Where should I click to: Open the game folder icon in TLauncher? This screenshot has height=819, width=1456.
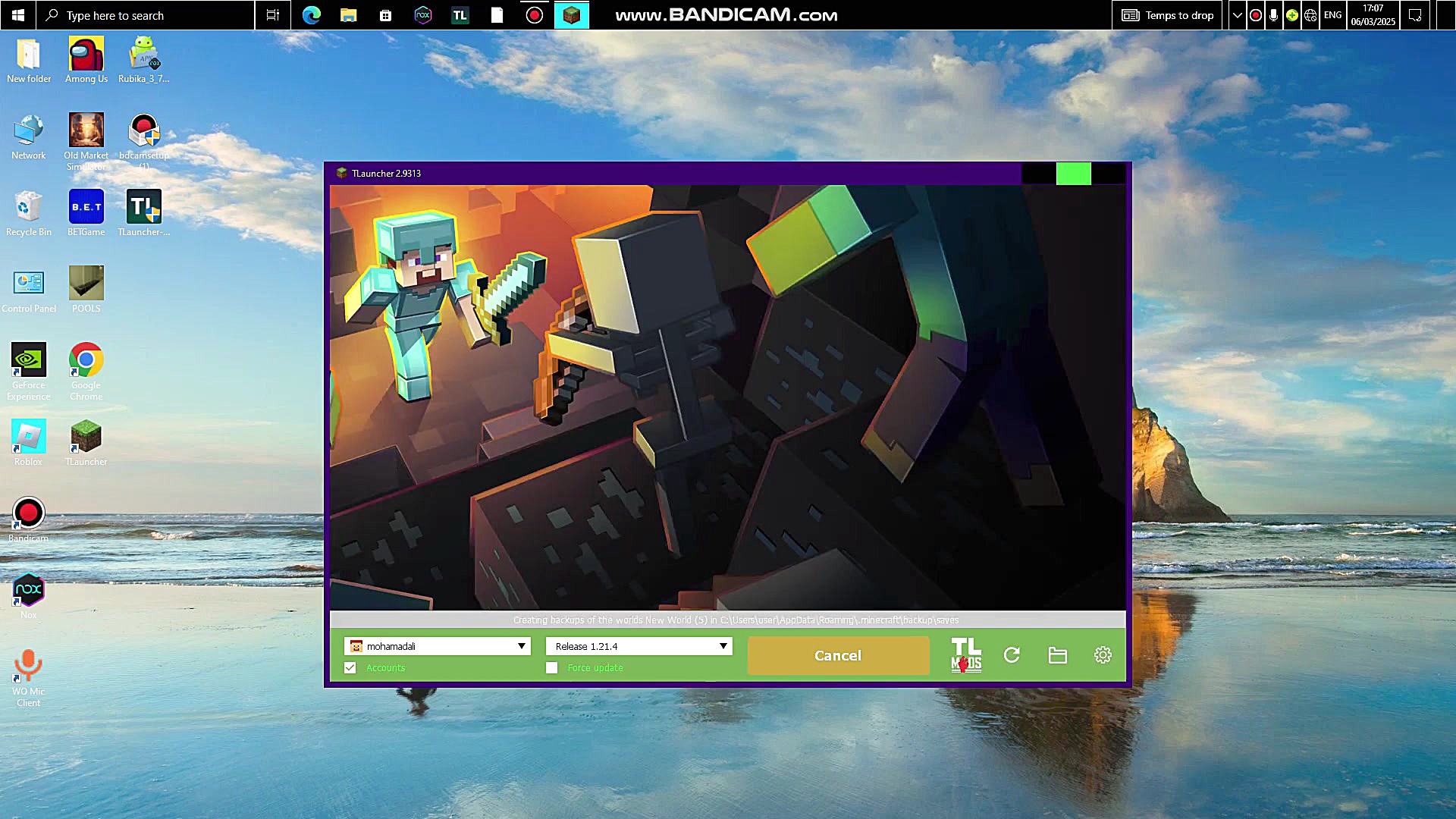[x=1057, y=654]
